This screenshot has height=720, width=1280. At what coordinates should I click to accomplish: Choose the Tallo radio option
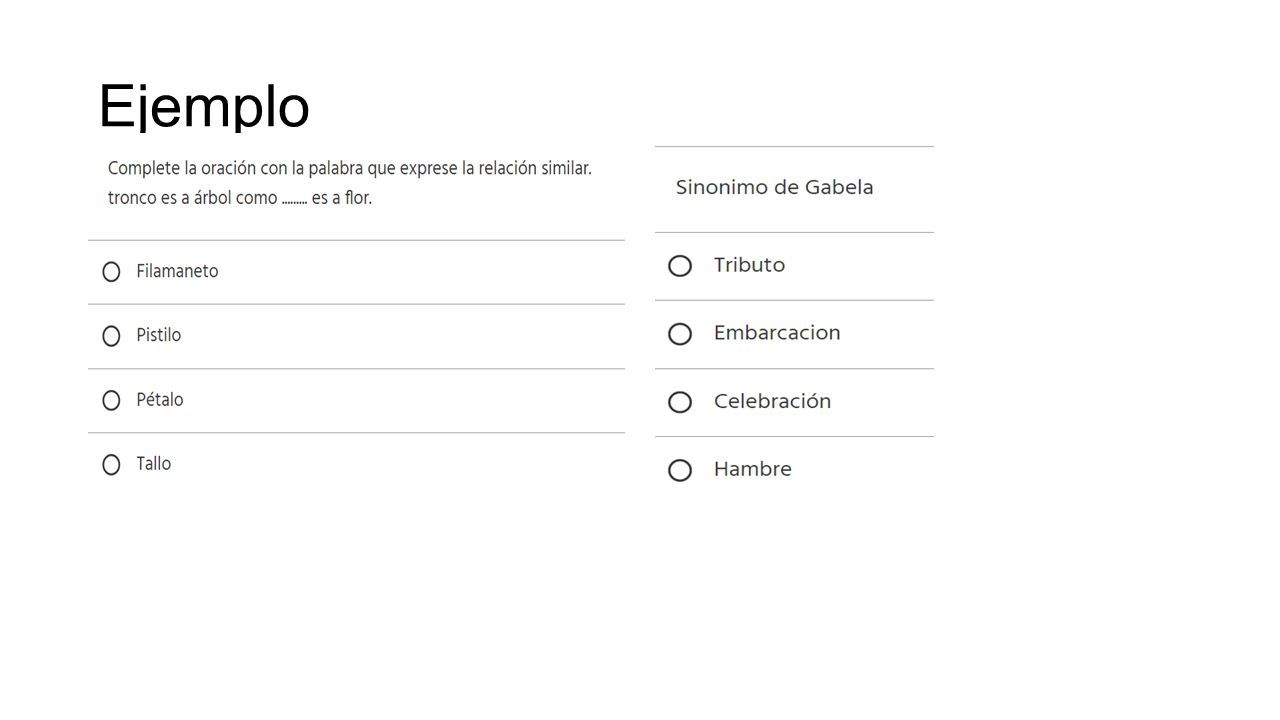tap(111, 464)
